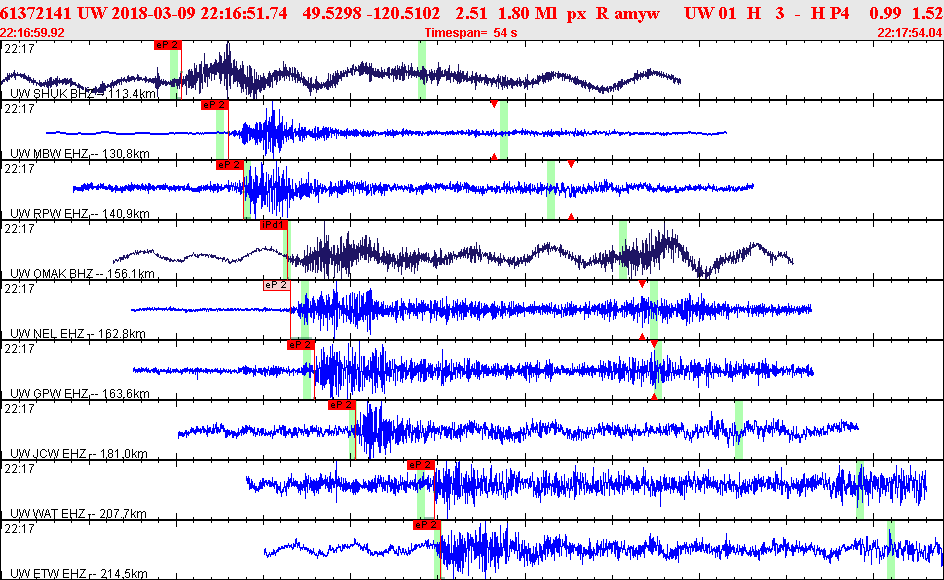Image resolution: width=944 pixels, height=580 pixels.
Task: Click station label UW GPW EHZ 163.6km
Action: point(79,394)
